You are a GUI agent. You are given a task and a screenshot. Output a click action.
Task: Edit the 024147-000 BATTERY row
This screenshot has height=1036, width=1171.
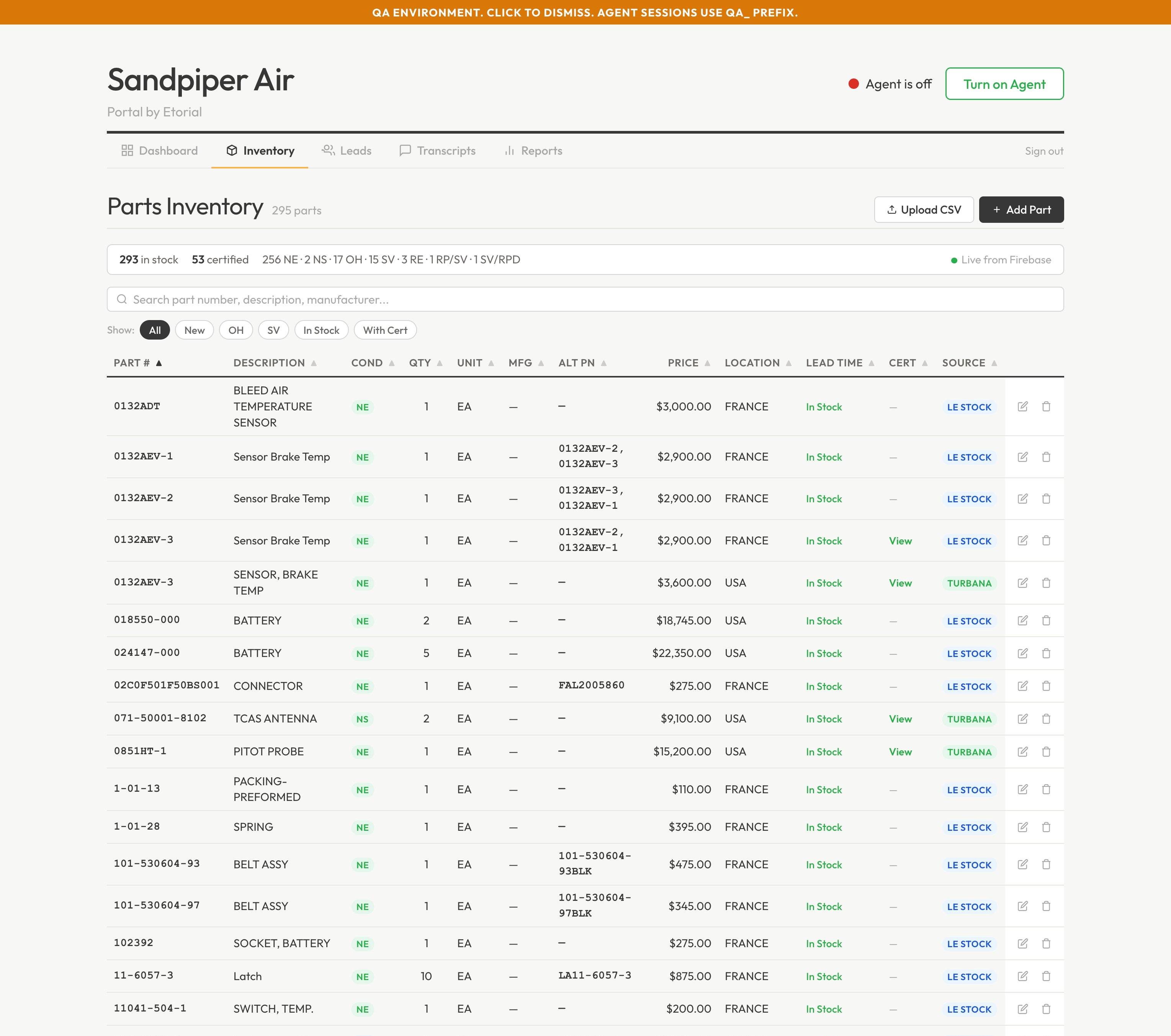coord(1023,654)
